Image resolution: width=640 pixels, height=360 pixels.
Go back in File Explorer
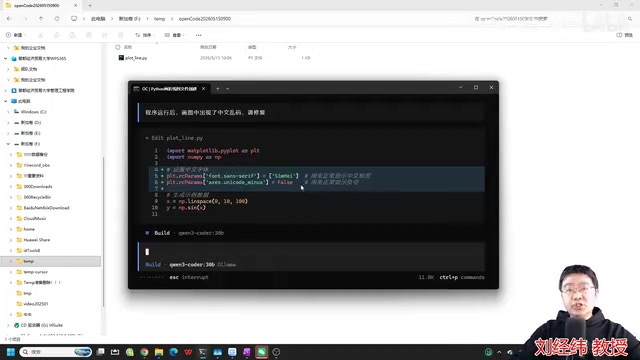click(x=9, y=19)
